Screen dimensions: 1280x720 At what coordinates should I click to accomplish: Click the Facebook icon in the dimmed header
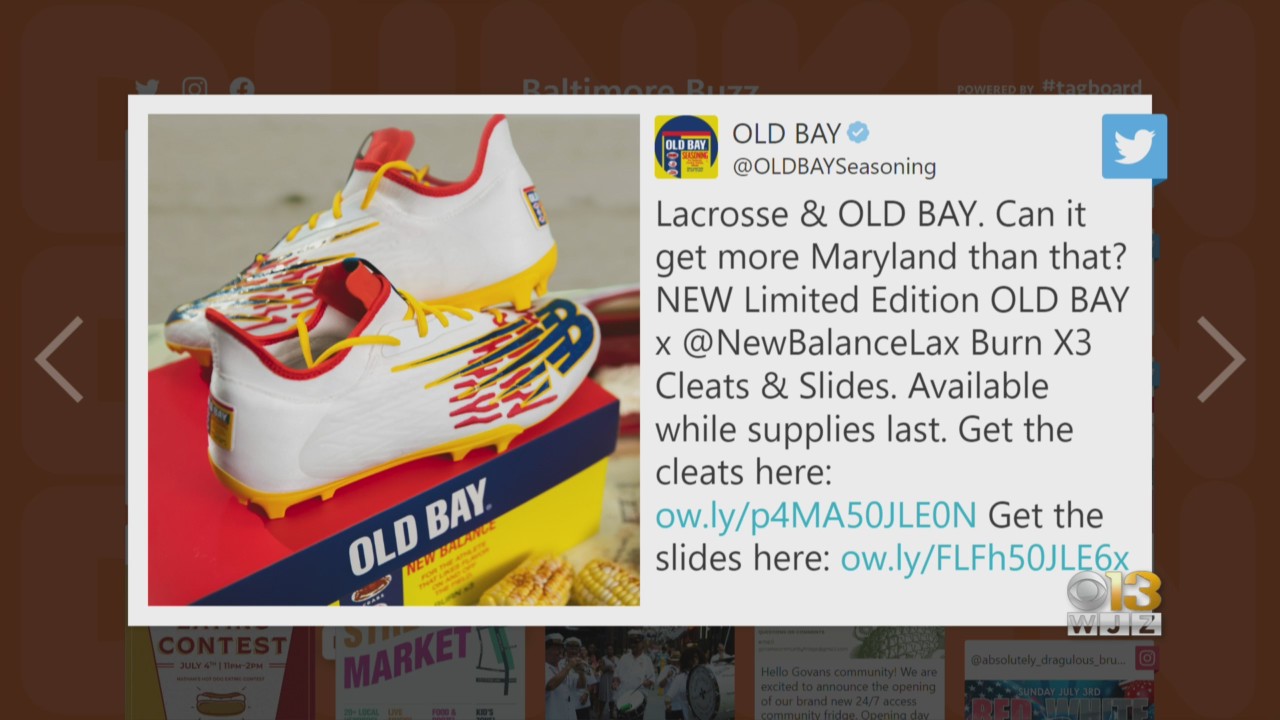tap(242, 88)
